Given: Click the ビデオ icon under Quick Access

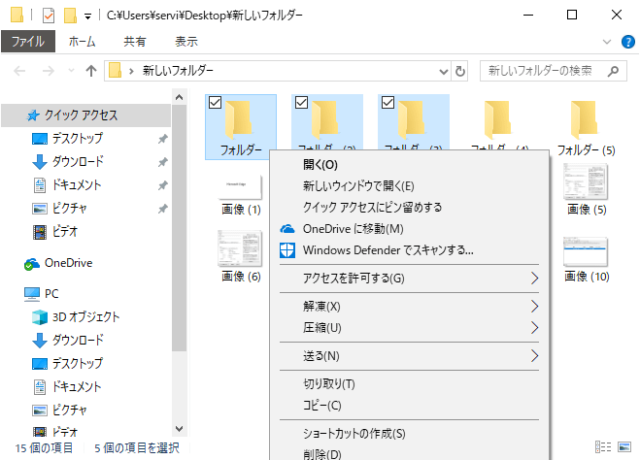Looking at the screenshot, I should [40, 232].
